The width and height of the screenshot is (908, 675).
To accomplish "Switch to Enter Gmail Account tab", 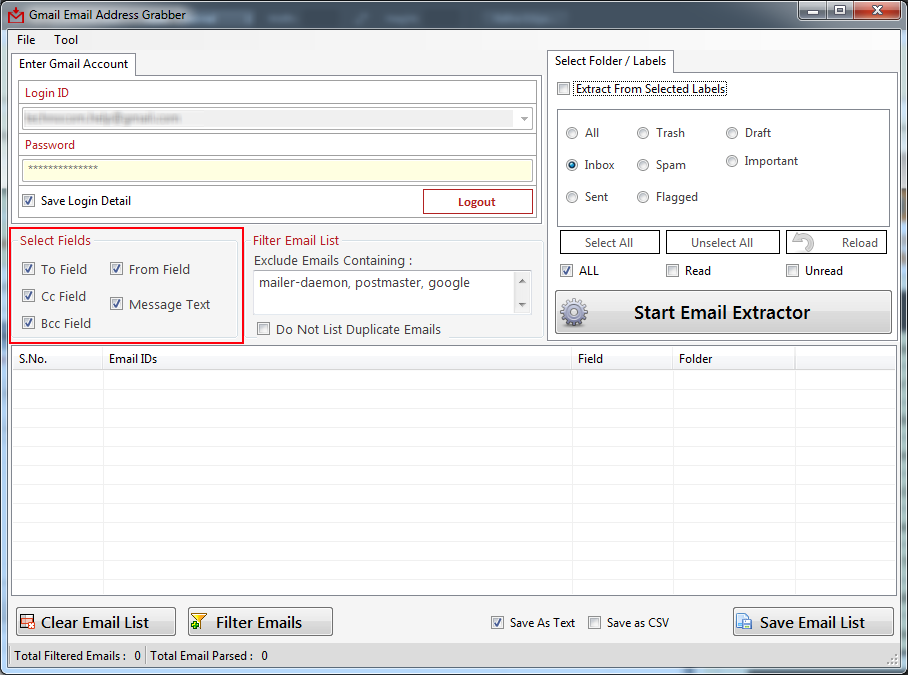I will [x=74, y=64].
